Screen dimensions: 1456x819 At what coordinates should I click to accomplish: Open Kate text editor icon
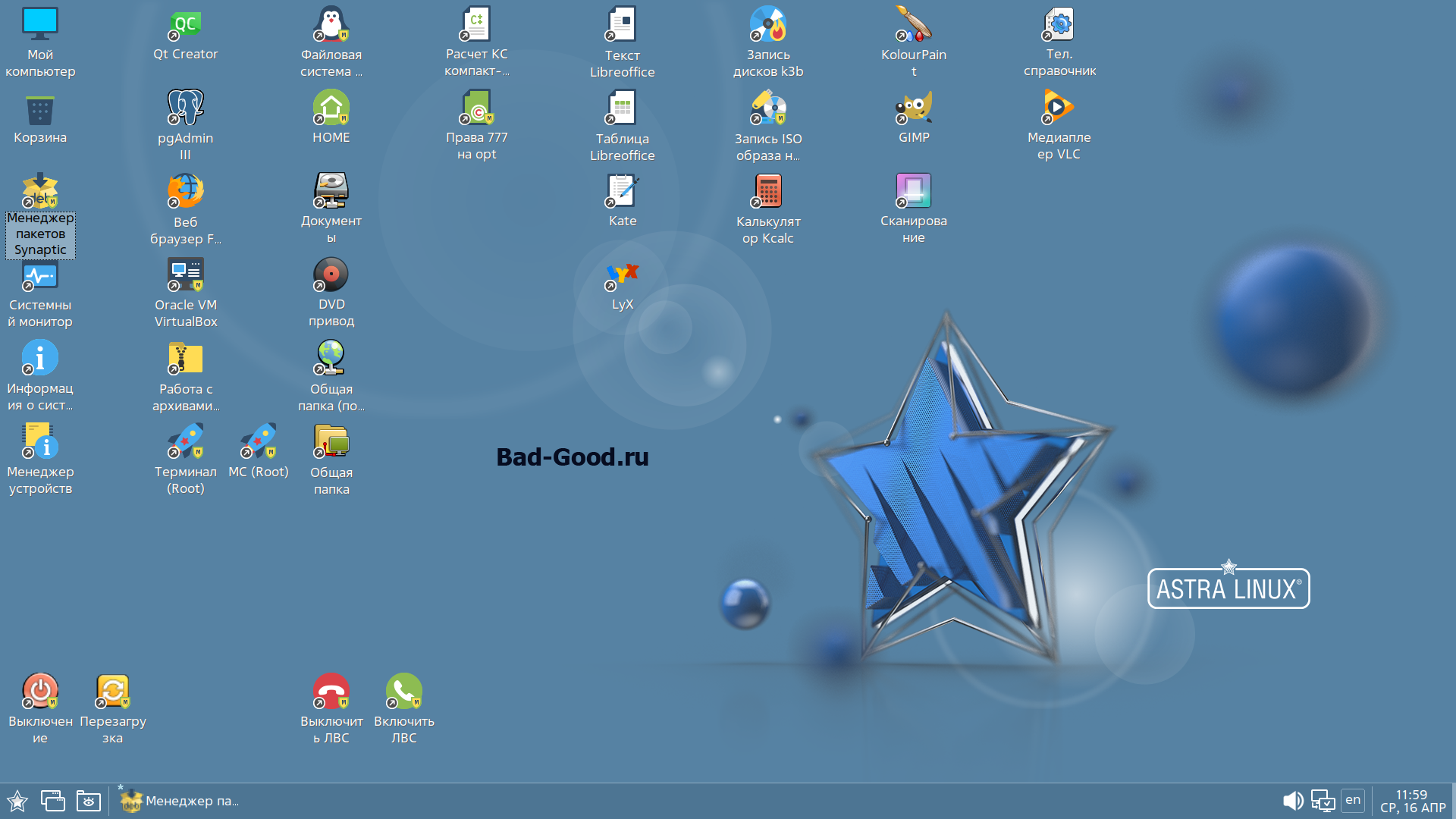coord(623,191)
